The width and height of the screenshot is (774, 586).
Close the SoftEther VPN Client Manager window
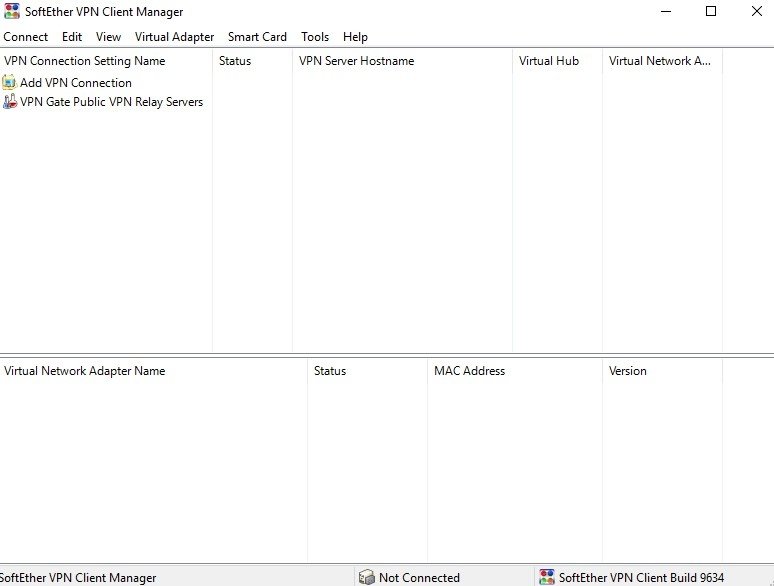pyautogui.click(x=756, y=11)
